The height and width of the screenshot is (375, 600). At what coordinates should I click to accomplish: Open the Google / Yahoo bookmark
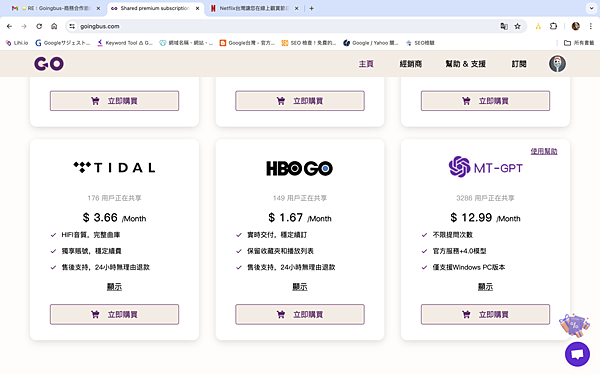click(x=371, y=43)
